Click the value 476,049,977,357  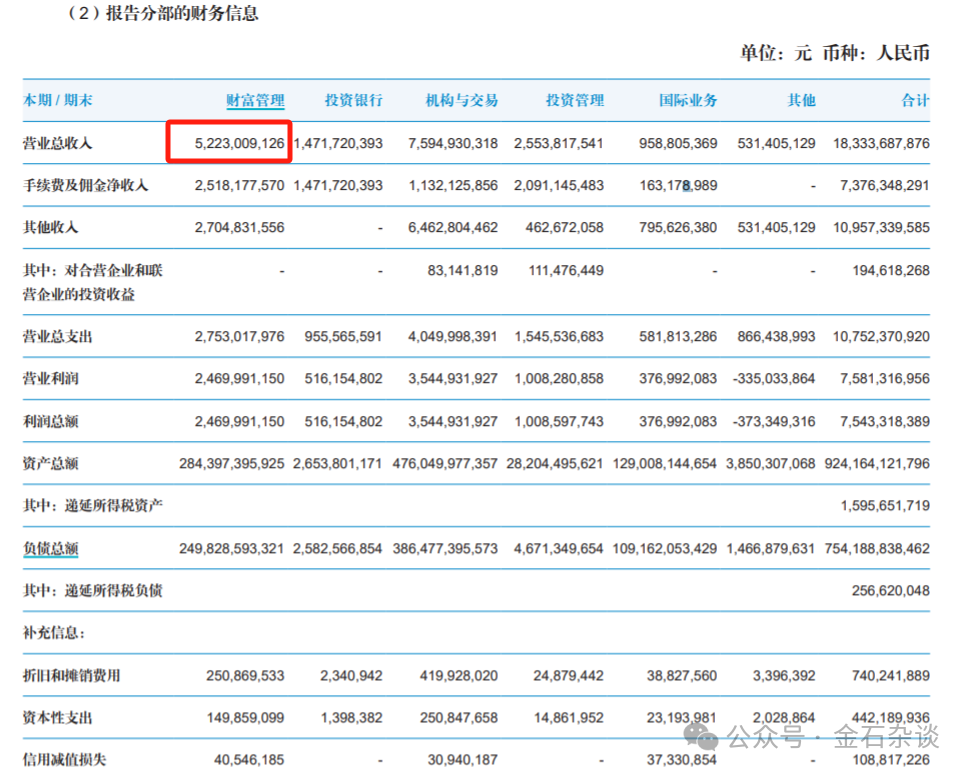point(445,464)
